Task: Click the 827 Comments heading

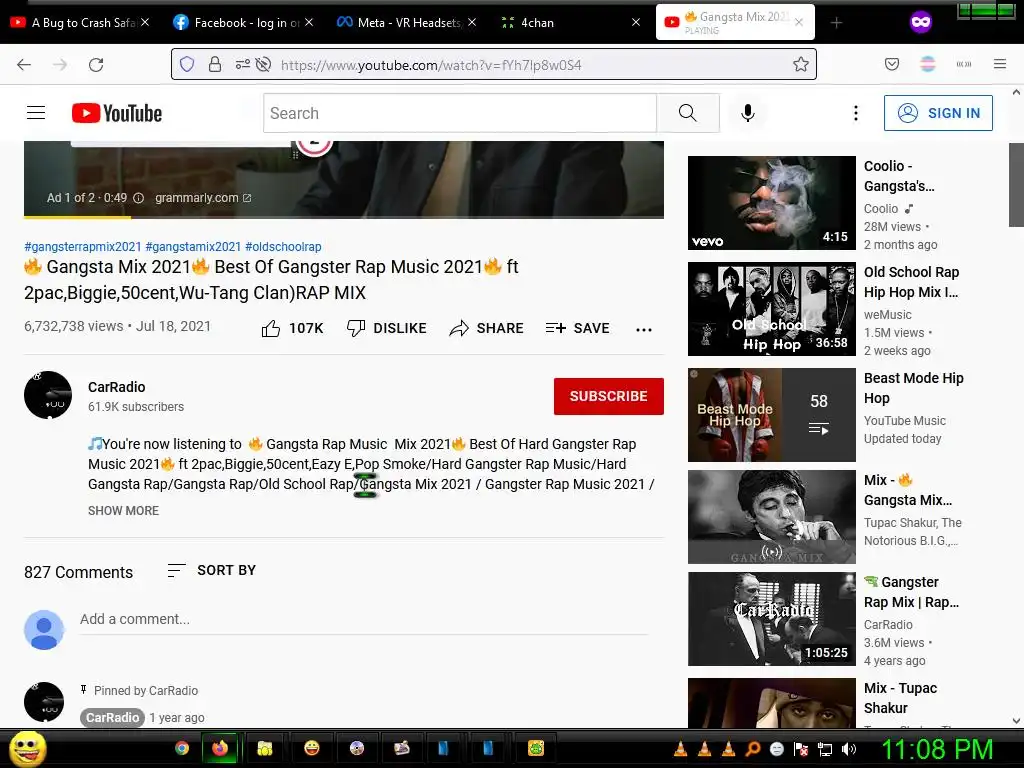Action: click(78, 572)
